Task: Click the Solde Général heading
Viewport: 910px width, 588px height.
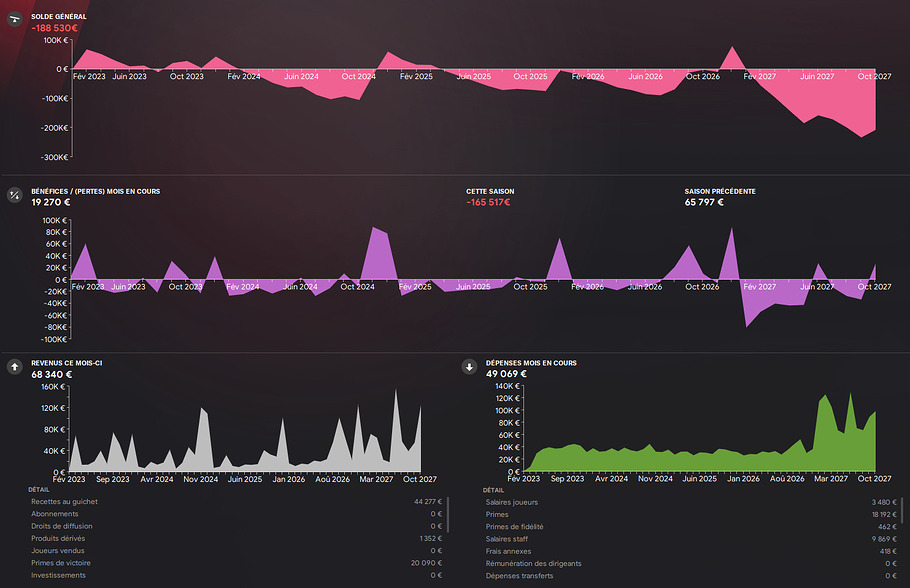Action: tap(58, 17)
